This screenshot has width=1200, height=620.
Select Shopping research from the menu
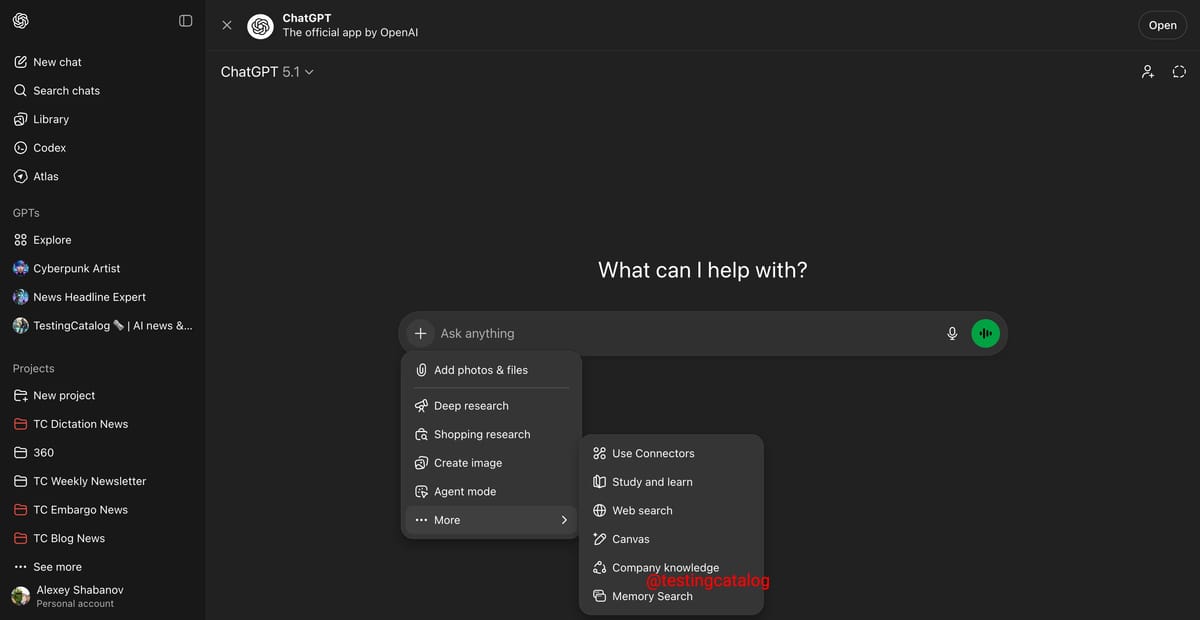click(482, 434)
